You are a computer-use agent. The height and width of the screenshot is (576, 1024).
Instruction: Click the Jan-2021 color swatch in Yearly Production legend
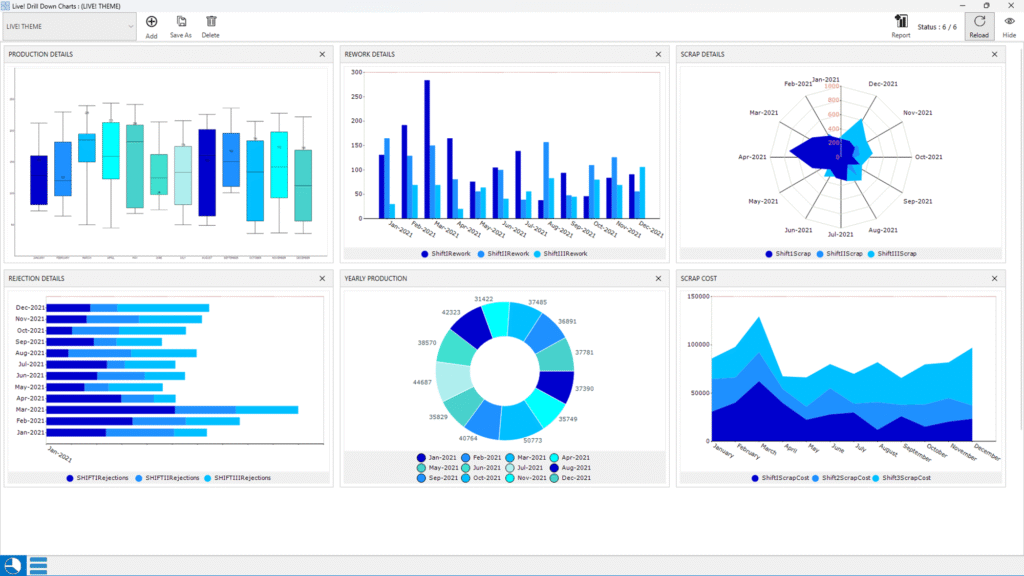click(422, 457)
